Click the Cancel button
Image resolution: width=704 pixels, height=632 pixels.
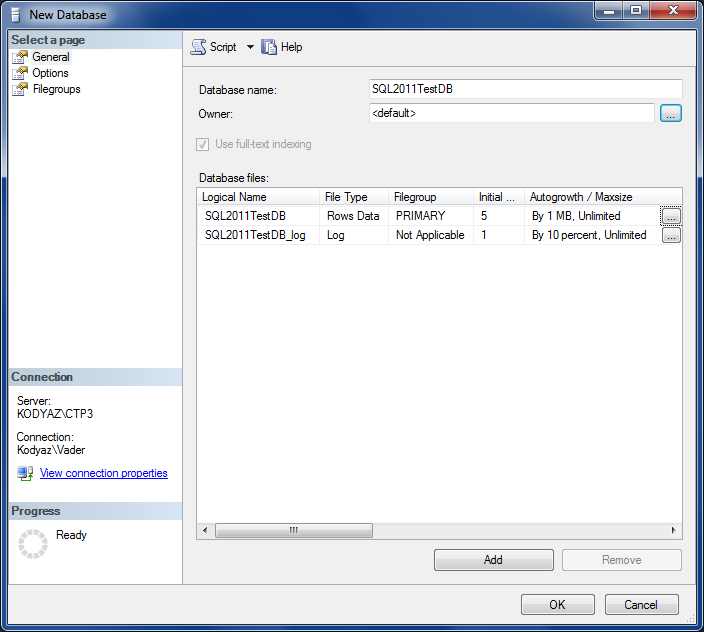tap(641, 605)
